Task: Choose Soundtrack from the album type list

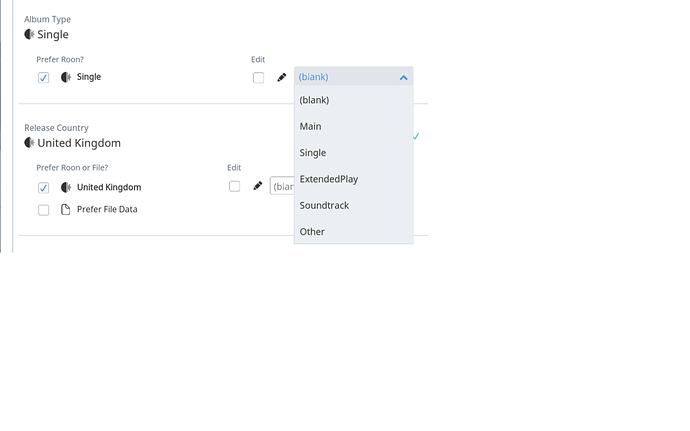Action: point(353,206)
